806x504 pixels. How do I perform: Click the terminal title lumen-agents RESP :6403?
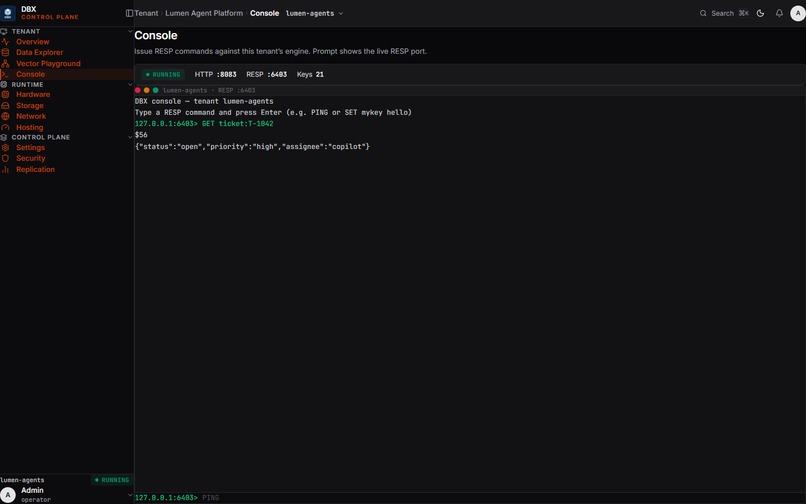pyautogui.click(x=209, y=91)
